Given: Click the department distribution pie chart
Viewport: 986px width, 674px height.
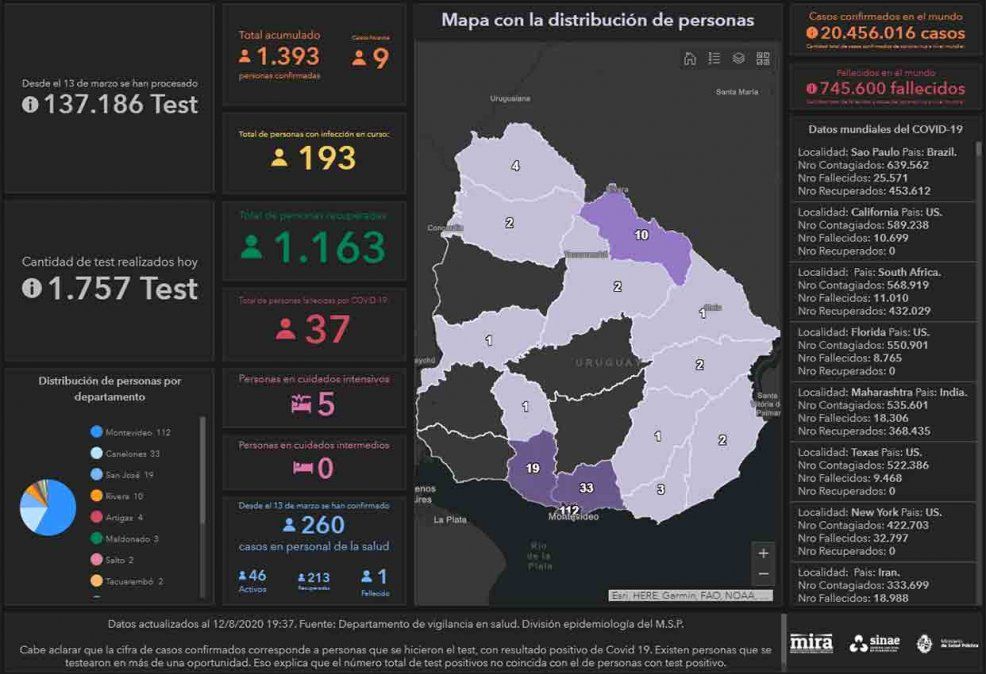Looking at the screenshot, I should click(x=48, y=507).
